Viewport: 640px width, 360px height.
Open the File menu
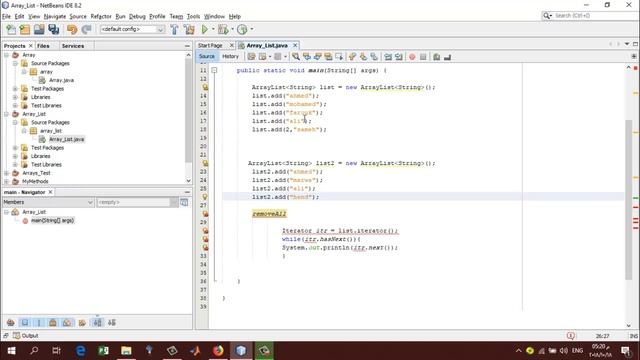pos(6,16)
